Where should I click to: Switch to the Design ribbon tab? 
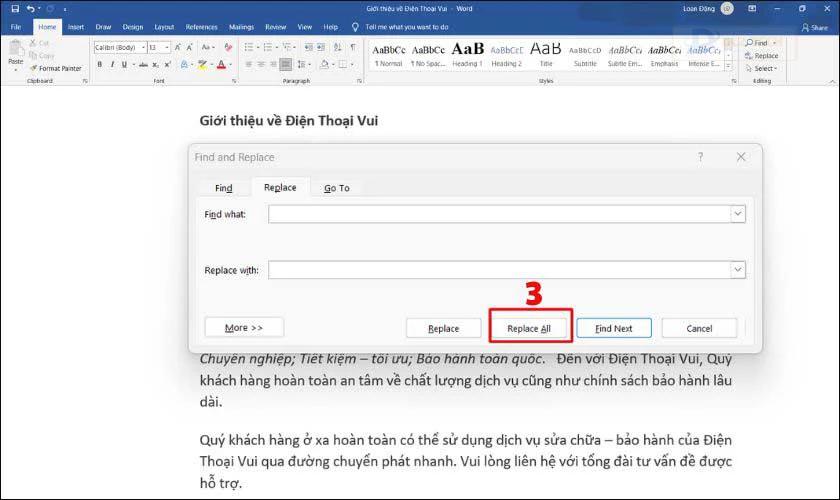point(132,27)
